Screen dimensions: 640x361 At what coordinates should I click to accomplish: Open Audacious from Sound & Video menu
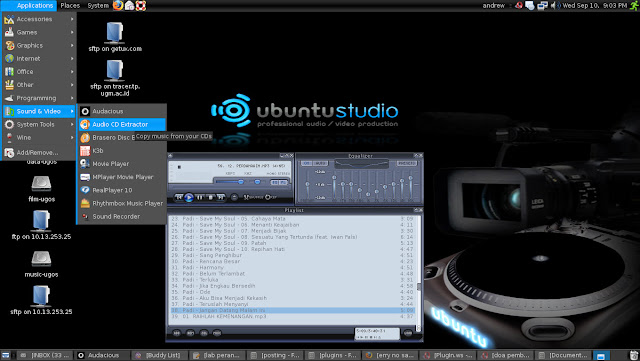[x=122, y=111]
